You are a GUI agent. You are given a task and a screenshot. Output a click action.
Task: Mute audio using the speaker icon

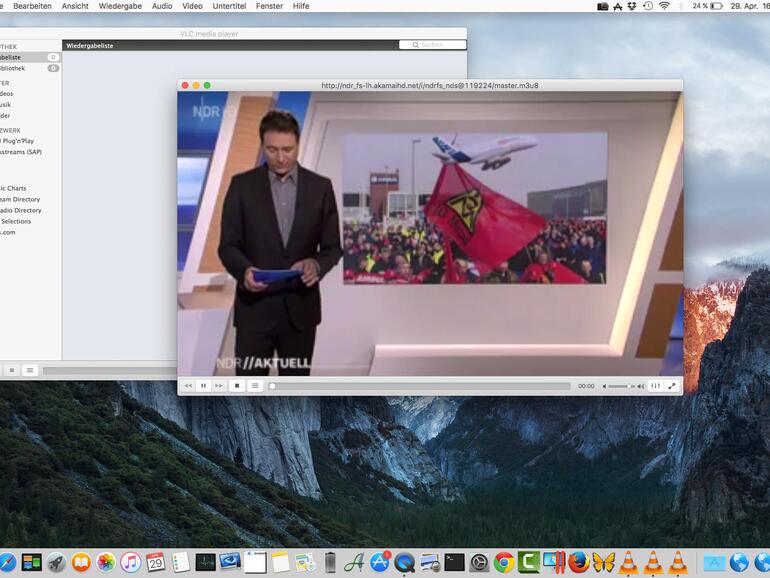click(x=604, y=386)
